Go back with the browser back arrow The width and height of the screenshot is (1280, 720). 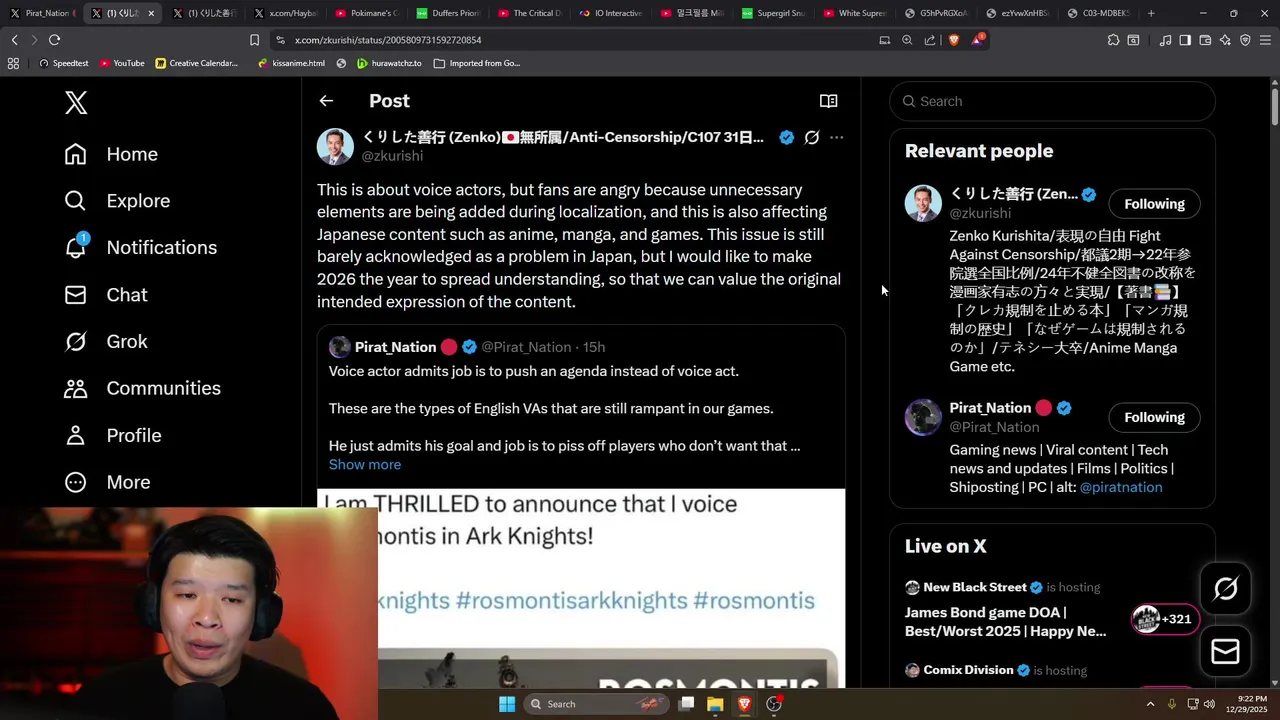14,40
